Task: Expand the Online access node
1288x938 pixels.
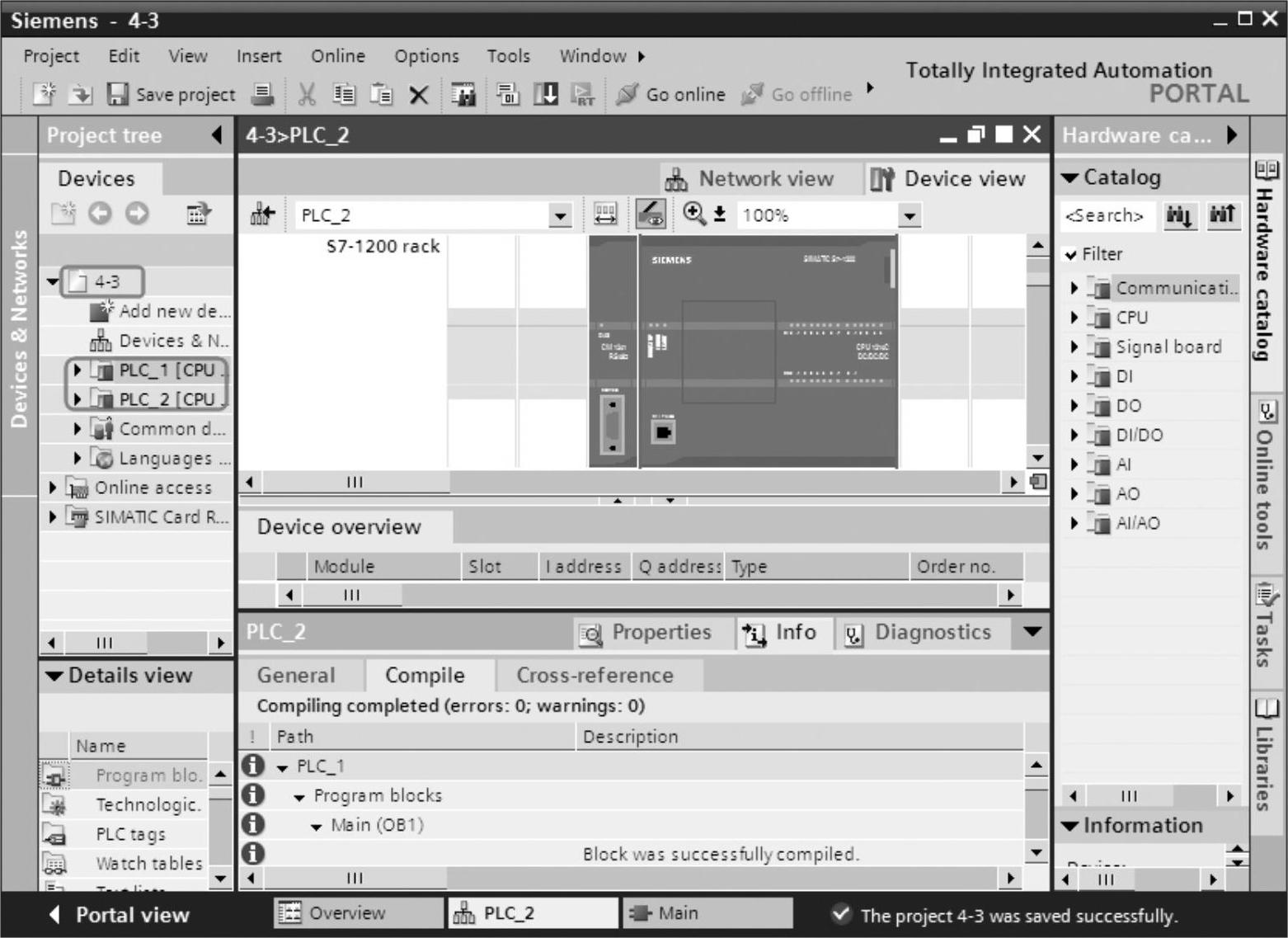Action: click(53, 488)
